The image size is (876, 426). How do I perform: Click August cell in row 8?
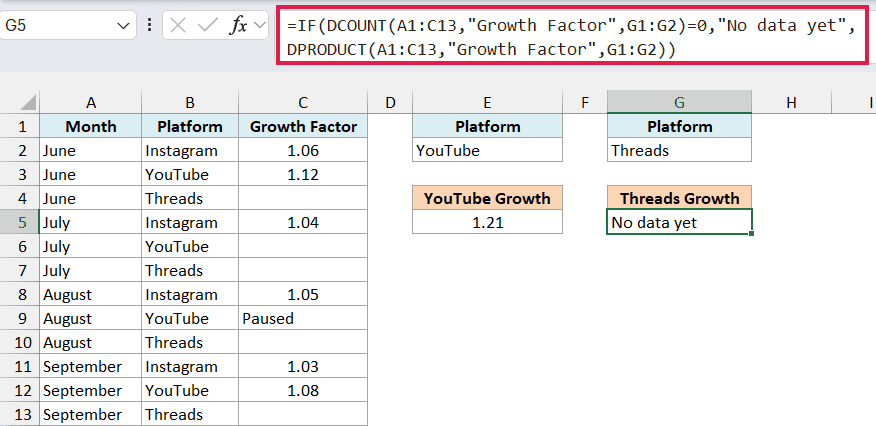[91, 295]
